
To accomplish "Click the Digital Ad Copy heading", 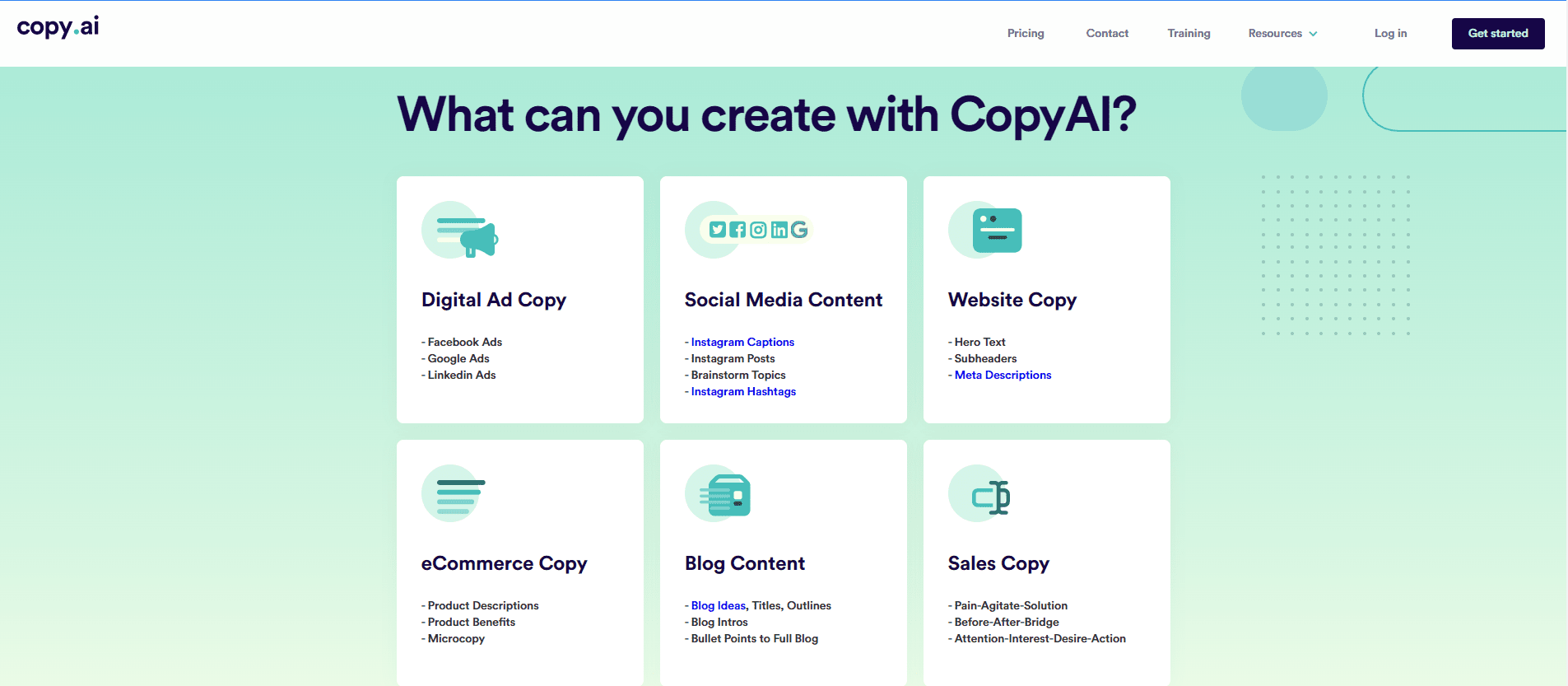I will (494, 300).
